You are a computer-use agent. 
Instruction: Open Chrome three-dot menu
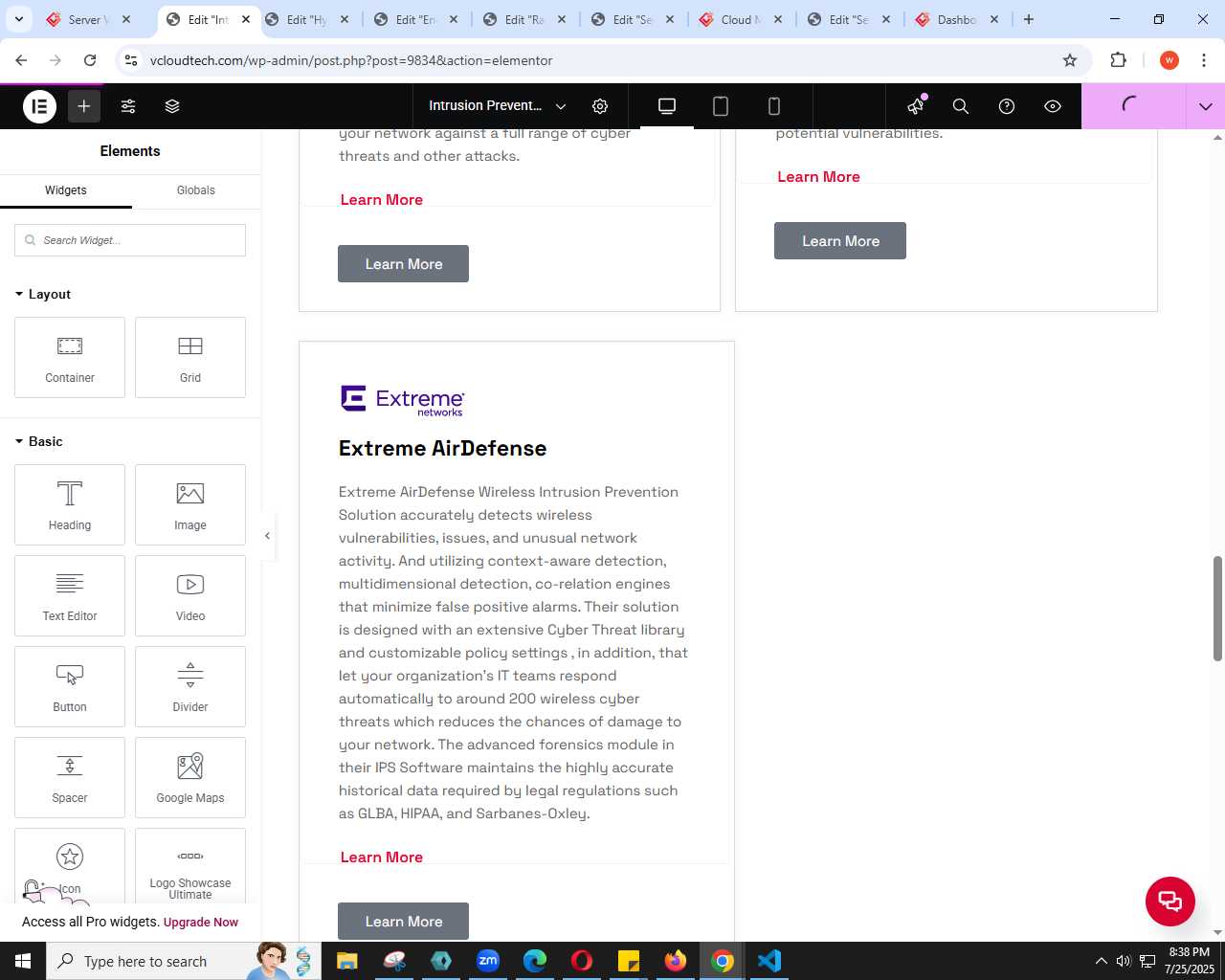(x=1204, y=60)
